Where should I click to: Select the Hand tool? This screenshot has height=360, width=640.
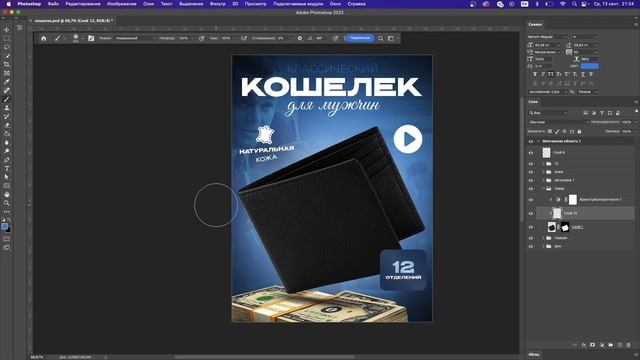(7, 195)
